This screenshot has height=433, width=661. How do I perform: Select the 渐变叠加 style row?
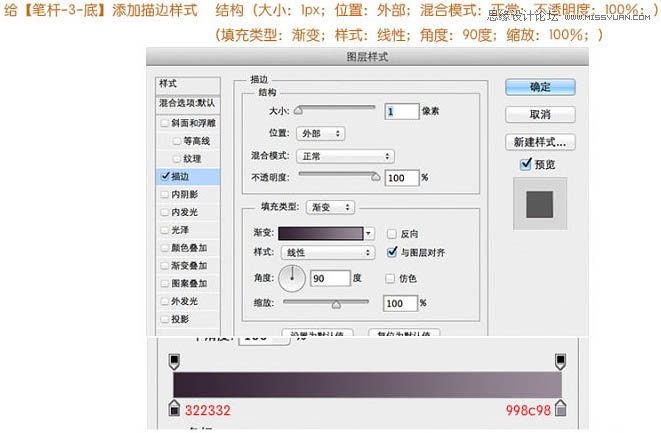(x=188, y=266)
